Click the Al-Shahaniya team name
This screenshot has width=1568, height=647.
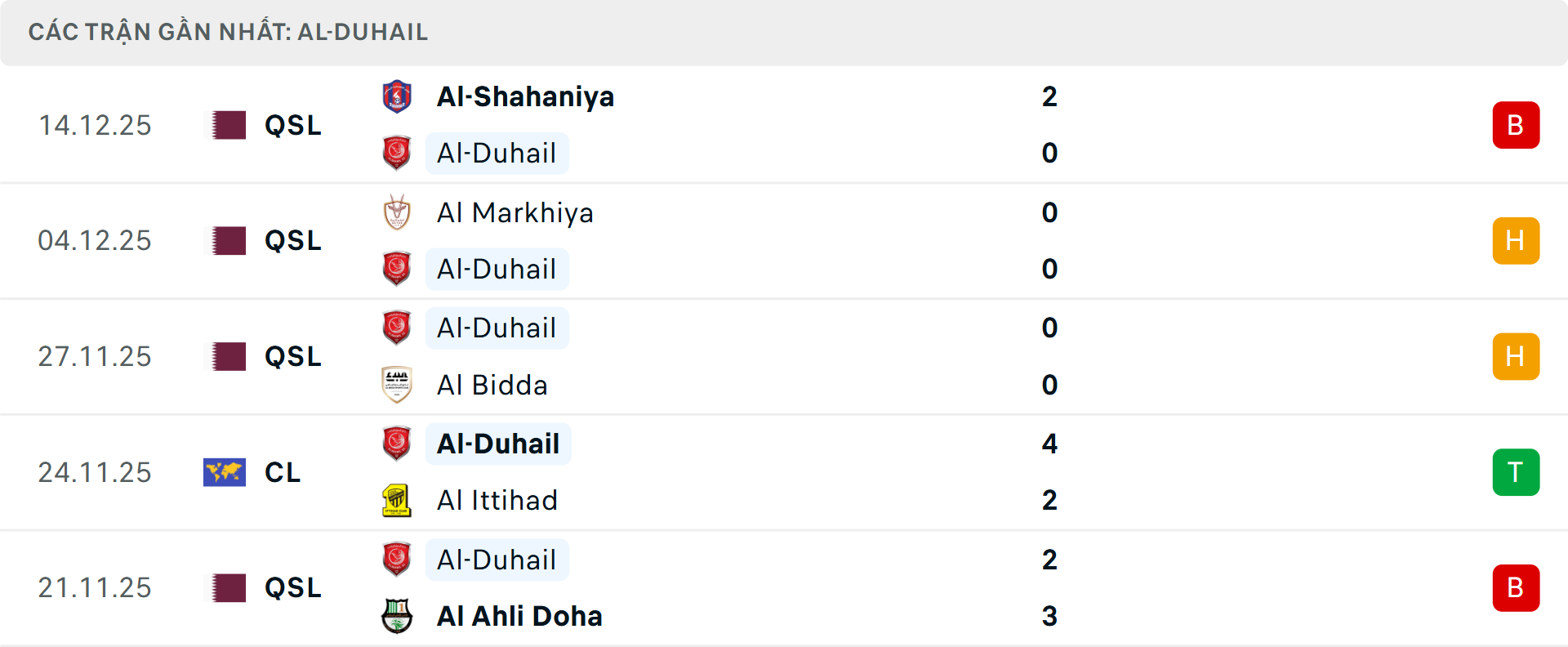[526, 96]
